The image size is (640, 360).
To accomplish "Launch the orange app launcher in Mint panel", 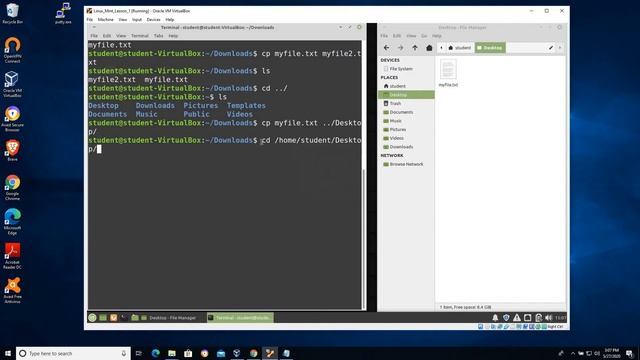I will (113, 318).
